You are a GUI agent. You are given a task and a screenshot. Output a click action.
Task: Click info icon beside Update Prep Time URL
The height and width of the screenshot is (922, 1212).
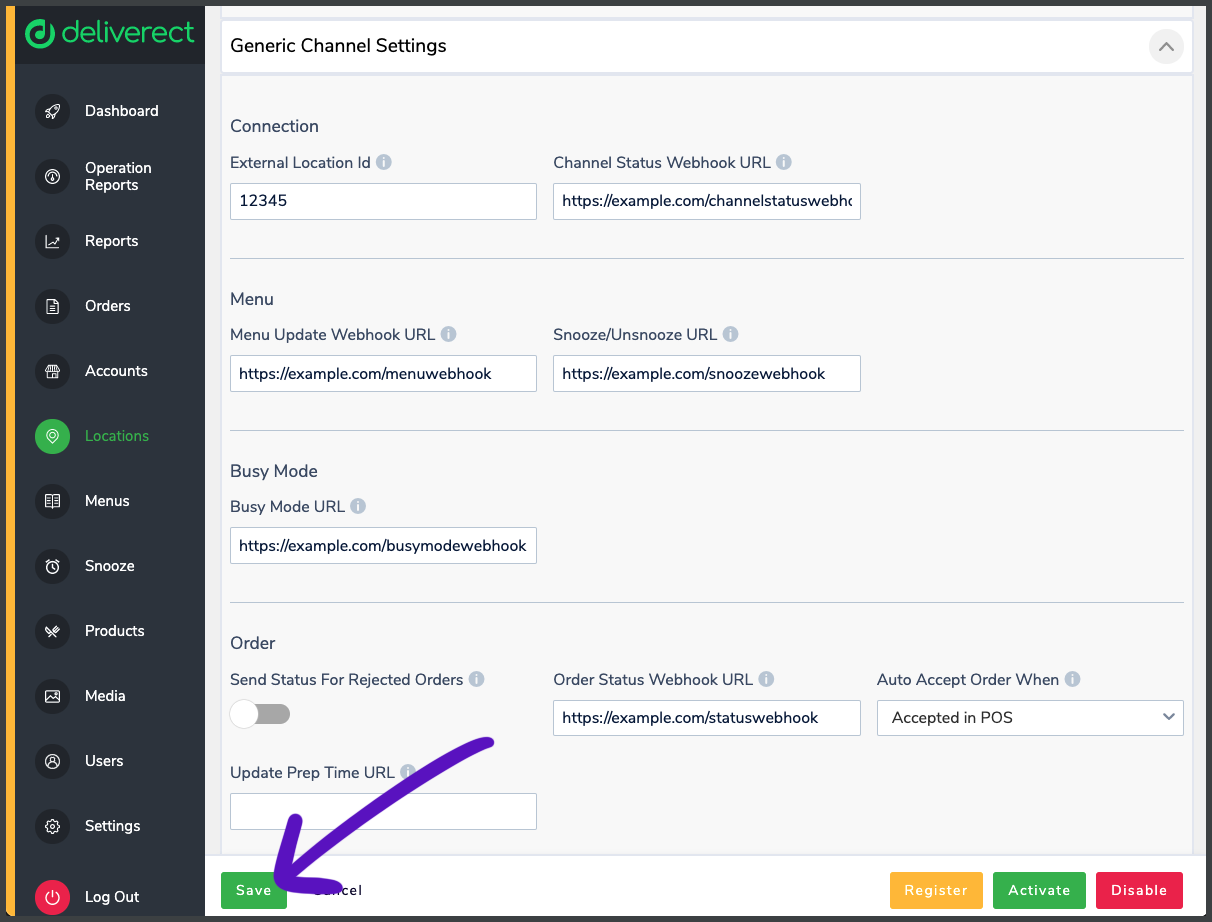click(x=408, y=772)
